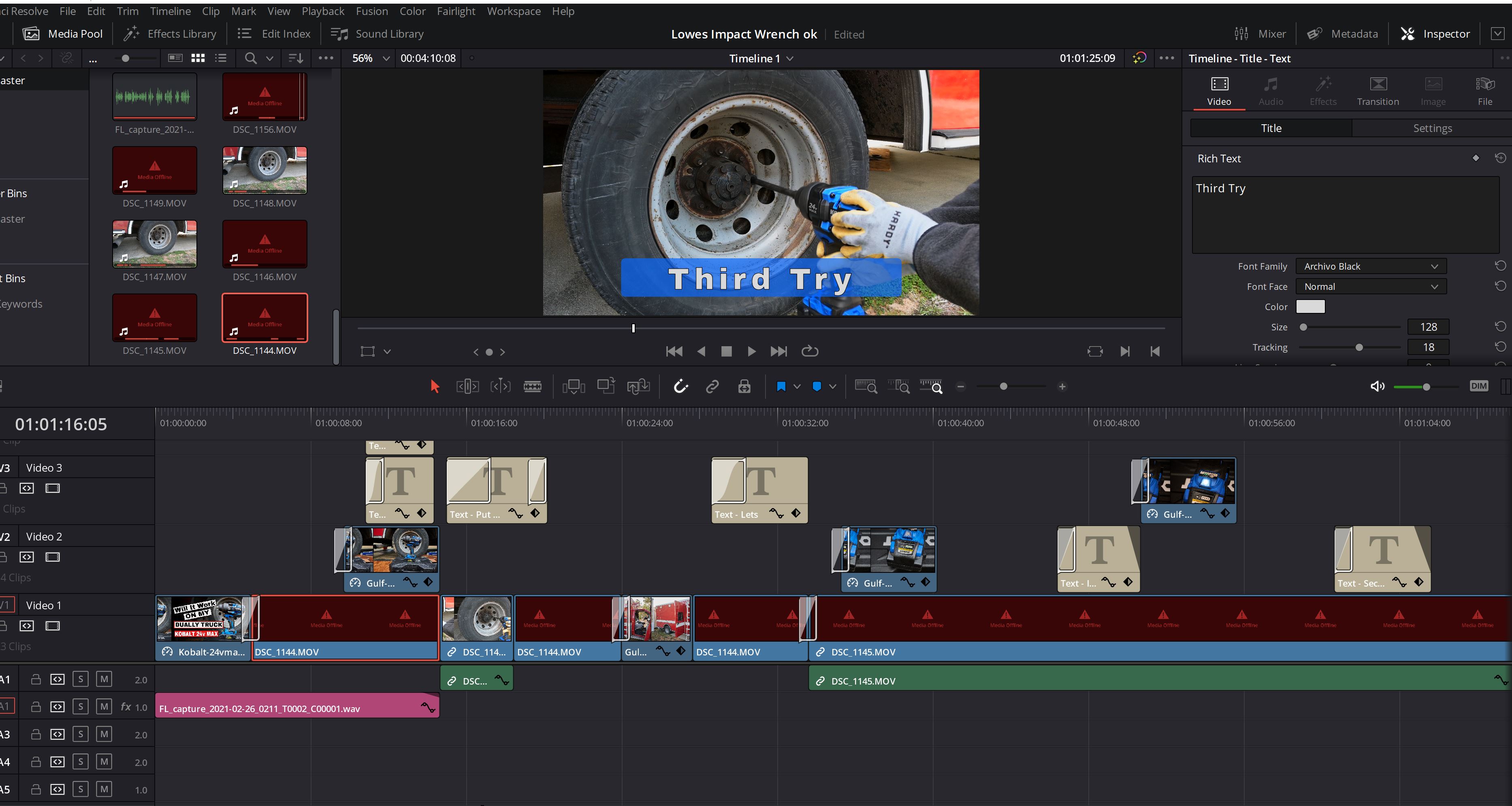
Task: Open the Media Pool panel
Action: (x=63, y=34)
